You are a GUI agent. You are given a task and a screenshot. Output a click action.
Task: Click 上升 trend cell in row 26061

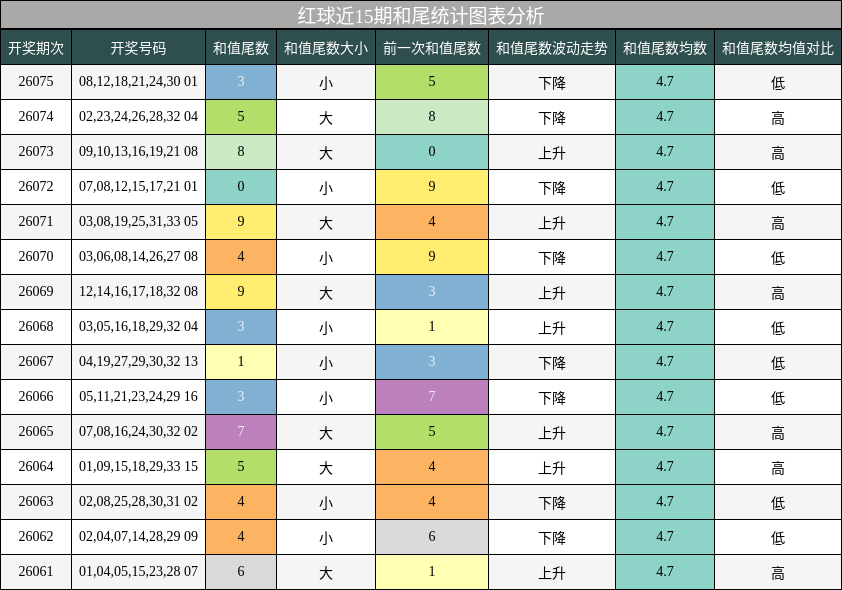552,571
